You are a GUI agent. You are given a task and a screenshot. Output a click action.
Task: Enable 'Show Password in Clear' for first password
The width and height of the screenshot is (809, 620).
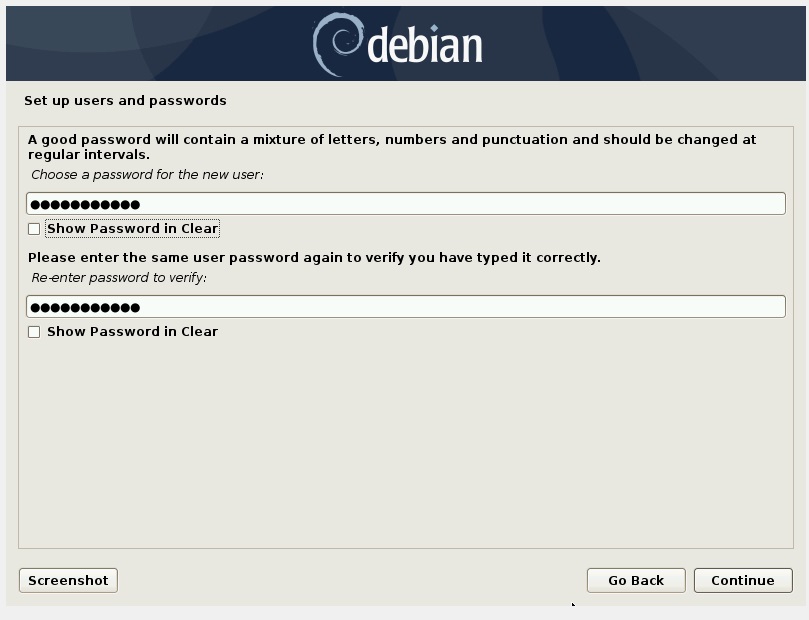(x=34, y=228)
